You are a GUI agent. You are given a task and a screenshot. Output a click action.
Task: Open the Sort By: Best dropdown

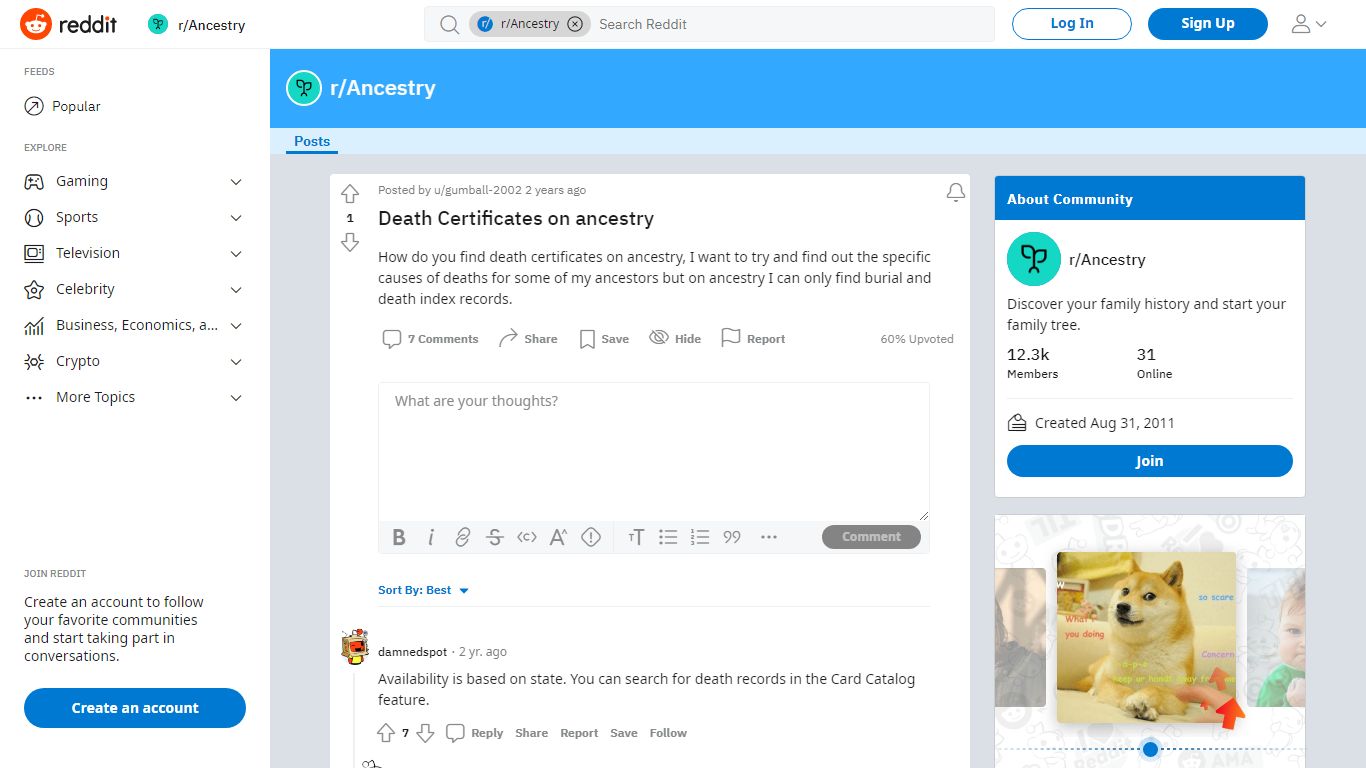pyautogui.click(x=424, y=590)
